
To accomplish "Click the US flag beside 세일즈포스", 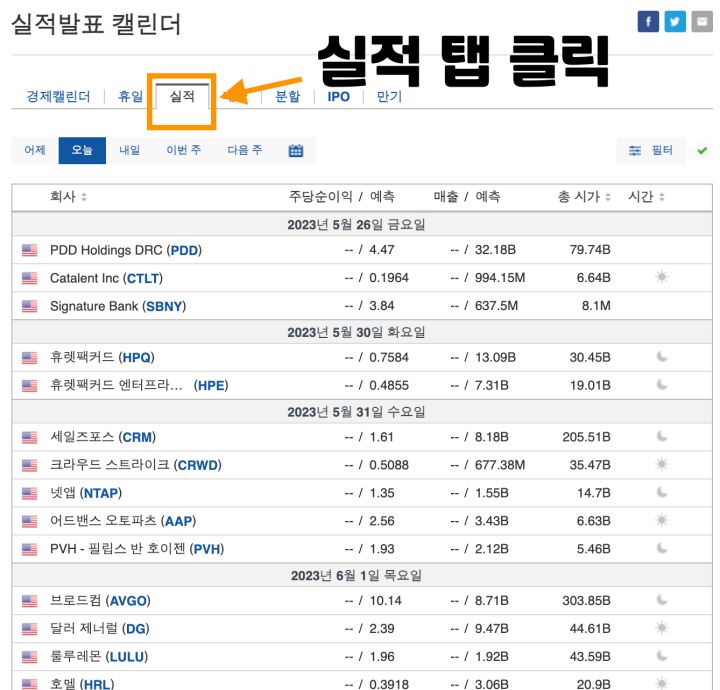I will click(29, 438).
